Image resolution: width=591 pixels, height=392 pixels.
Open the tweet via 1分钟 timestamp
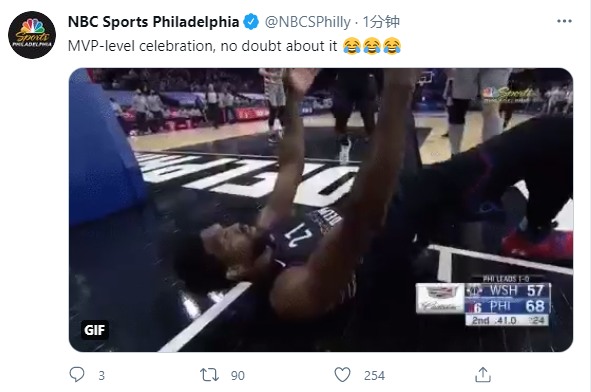pos(381,22)
